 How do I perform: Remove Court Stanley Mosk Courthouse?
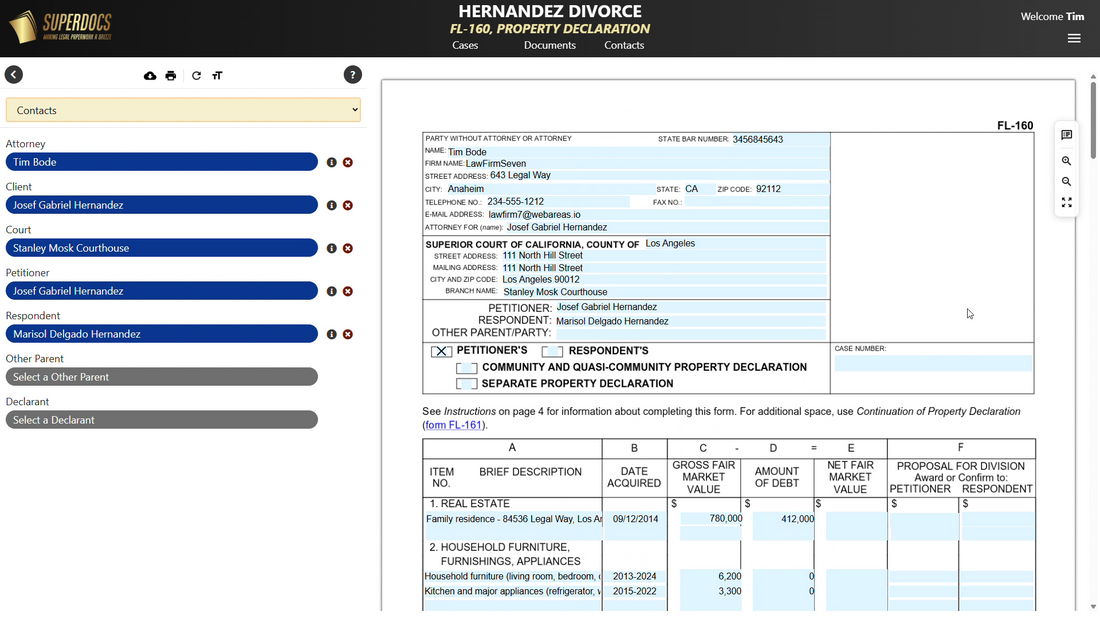(348, 248)
